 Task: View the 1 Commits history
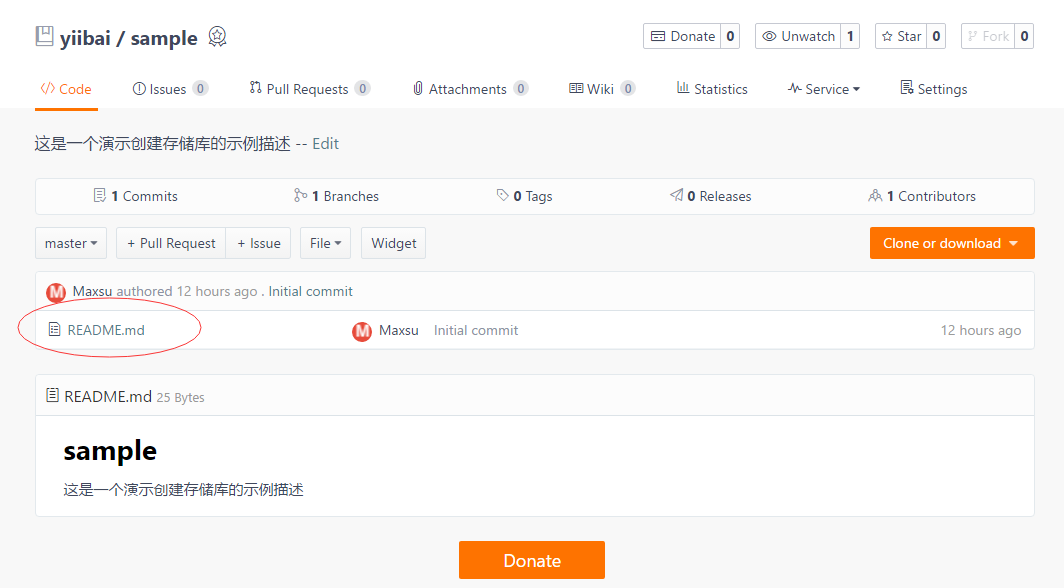[x=135, y=196]
